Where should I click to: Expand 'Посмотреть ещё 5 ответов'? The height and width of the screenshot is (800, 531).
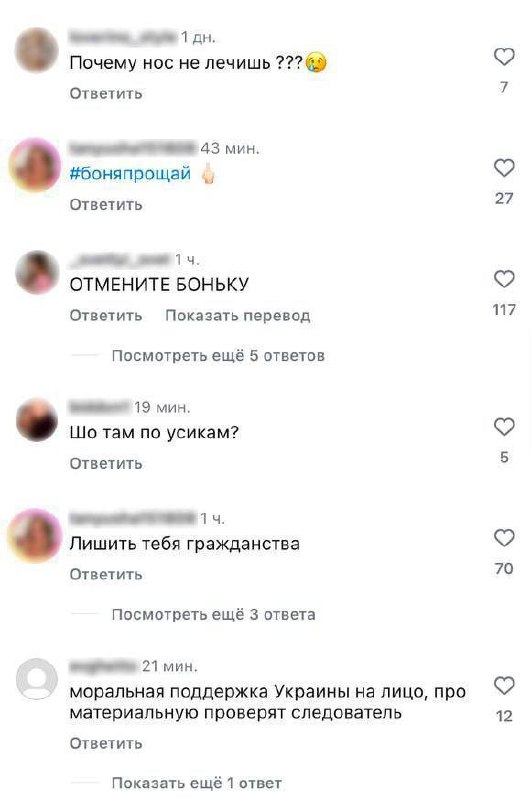pyautogui.click(x=218, y=356)
